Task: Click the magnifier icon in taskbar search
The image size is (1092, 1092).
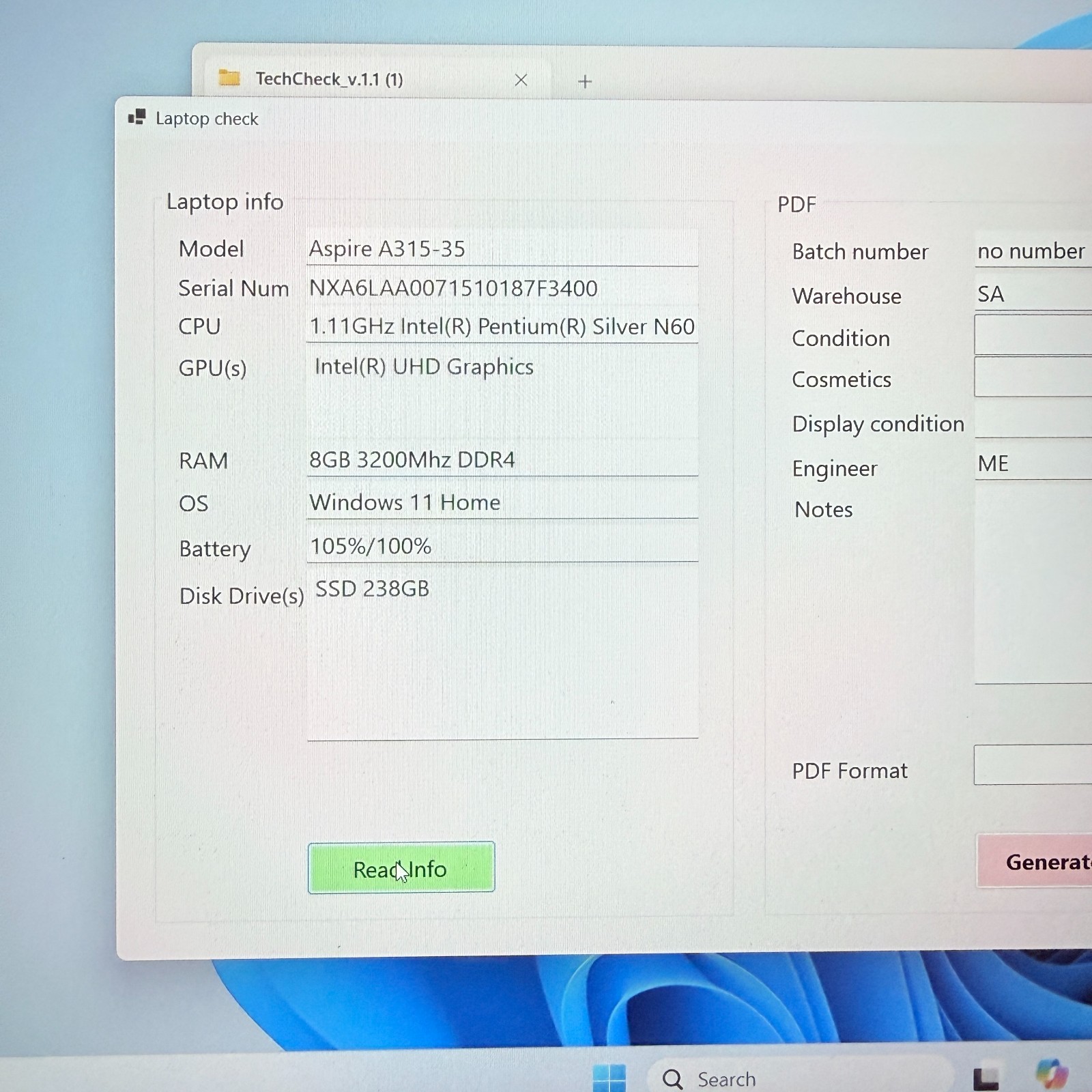Action: pyautogui.click(x=672, y=1078)
